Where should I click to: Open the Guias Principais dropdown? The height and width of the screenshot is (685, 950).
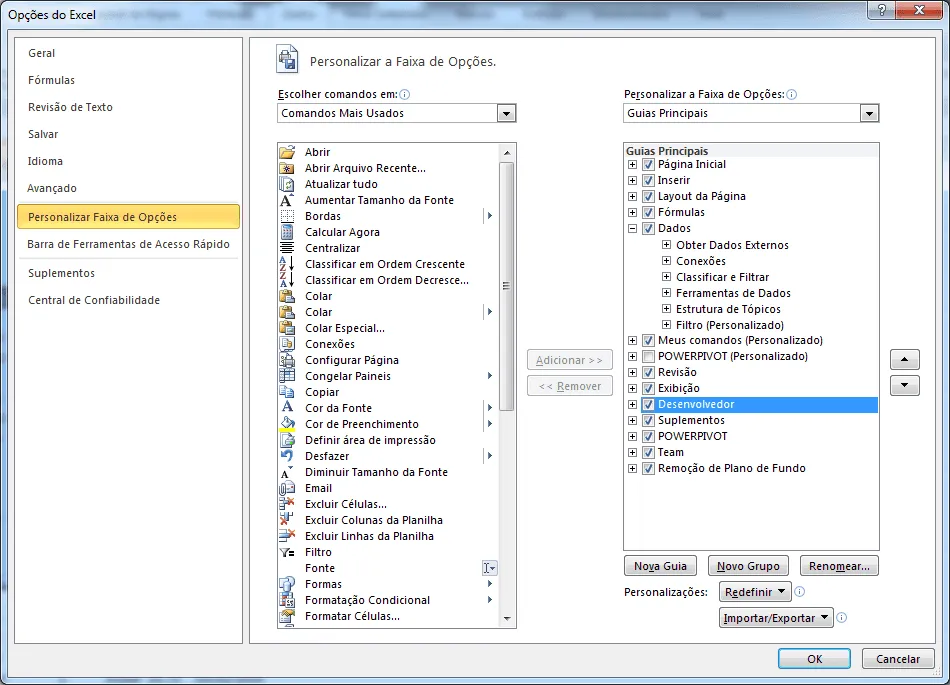click(x=869, y=113)
